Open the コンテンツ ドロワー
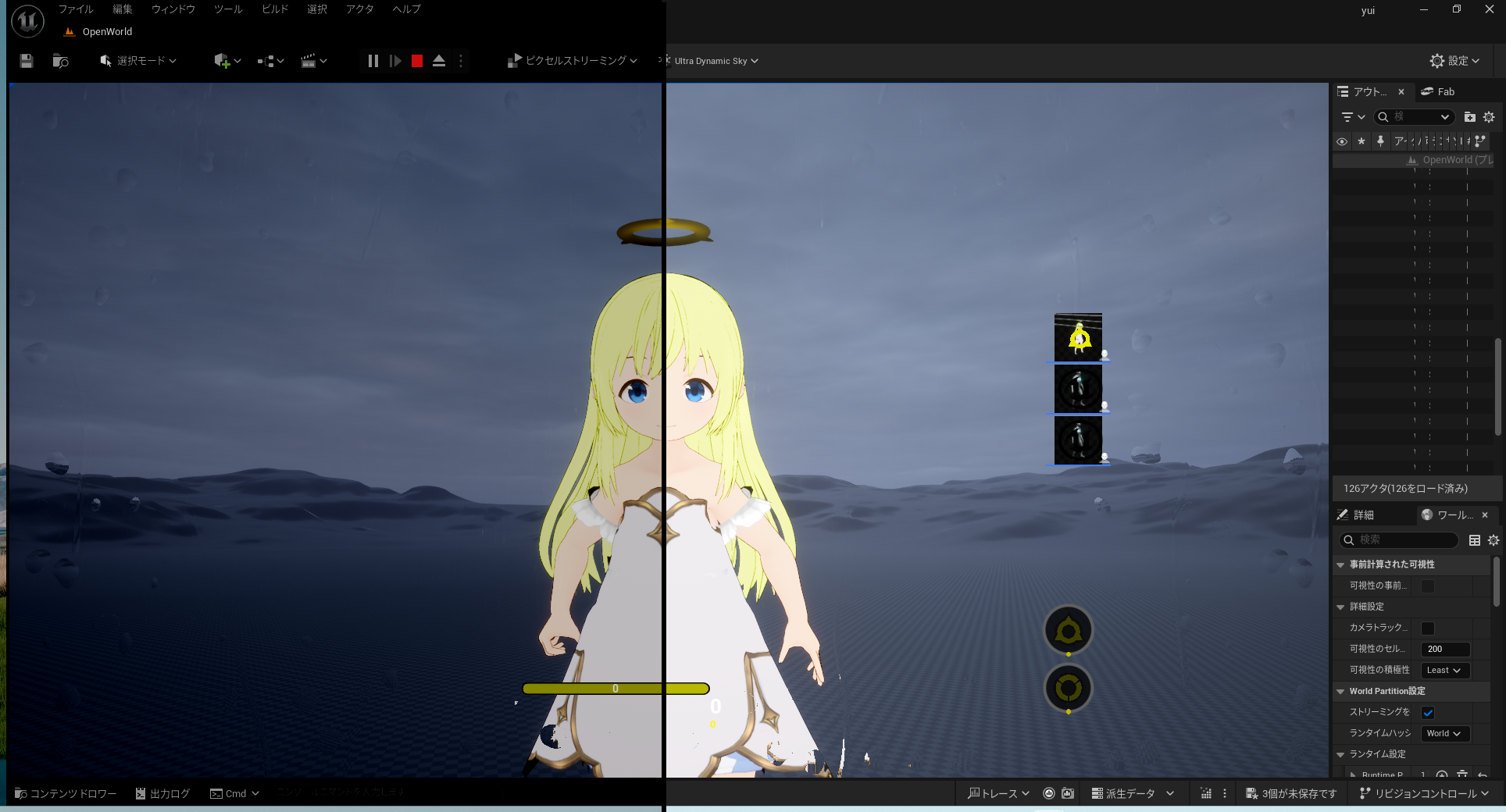The height and width of the screenshot is (812, 1506). pos(66,794)
